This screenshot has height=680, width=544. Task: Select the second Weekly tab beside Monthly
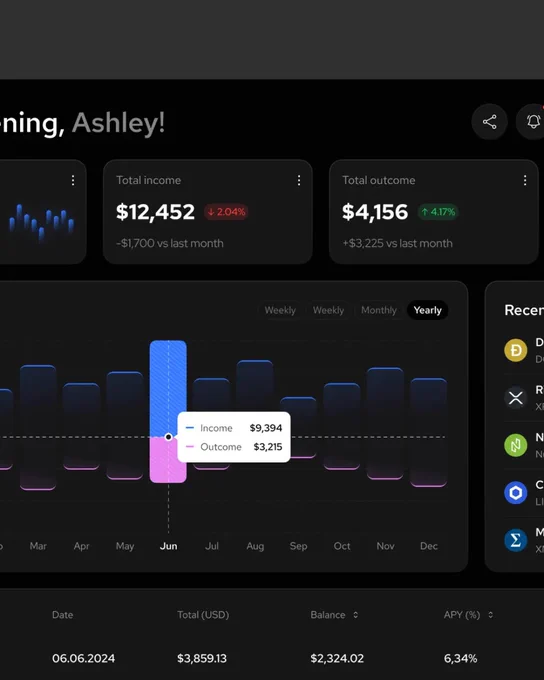(328, 310)
